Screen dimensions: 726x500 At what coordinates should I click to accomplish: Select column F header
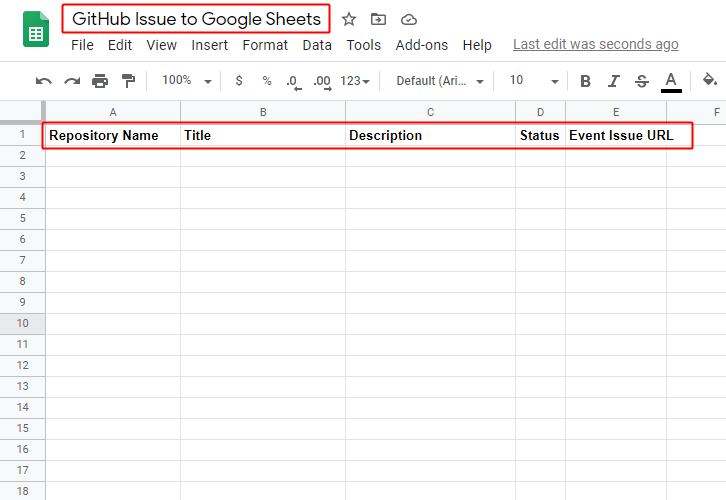pos(697,112)
